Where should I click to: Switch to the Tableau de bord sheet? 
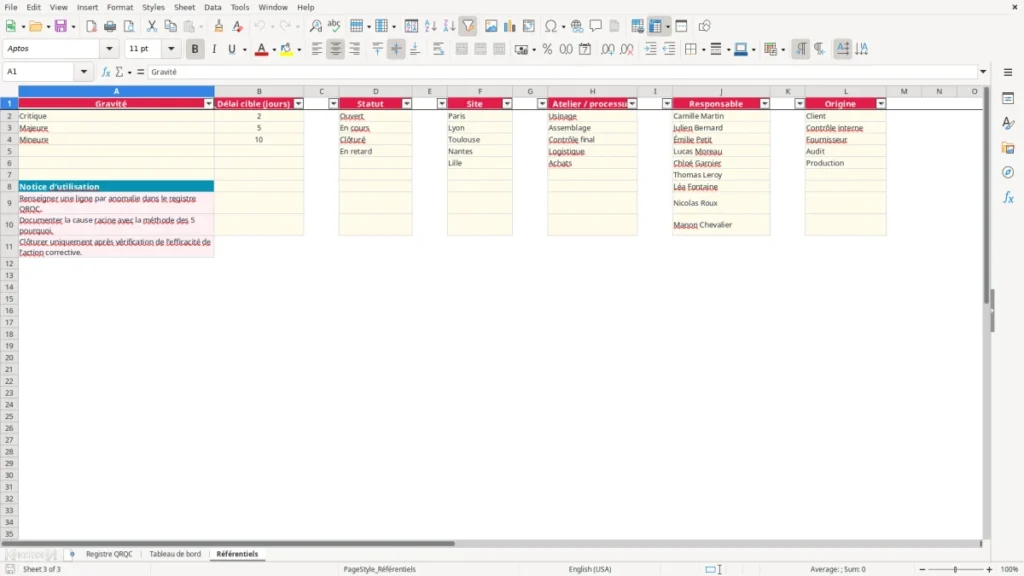click(x=175, y=554)
